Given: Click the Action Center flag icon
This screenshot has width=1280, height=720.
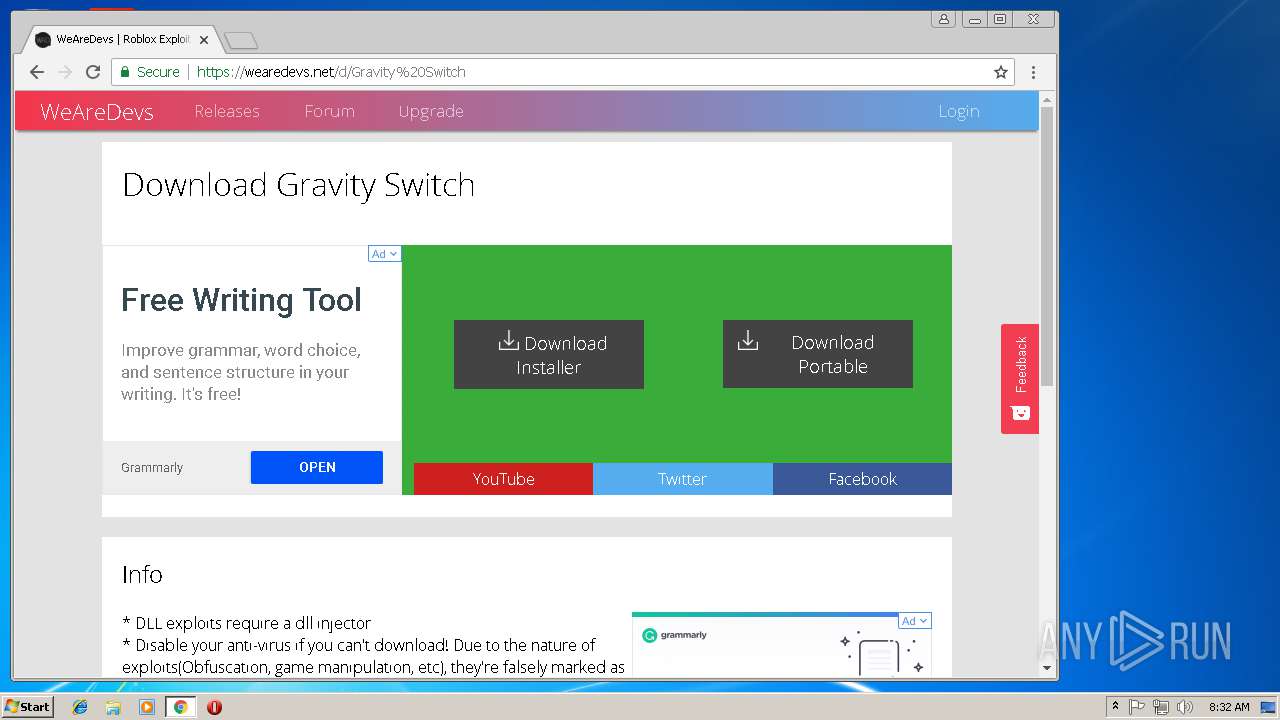Looking at the screenshot, I should tap(1137, 707).
